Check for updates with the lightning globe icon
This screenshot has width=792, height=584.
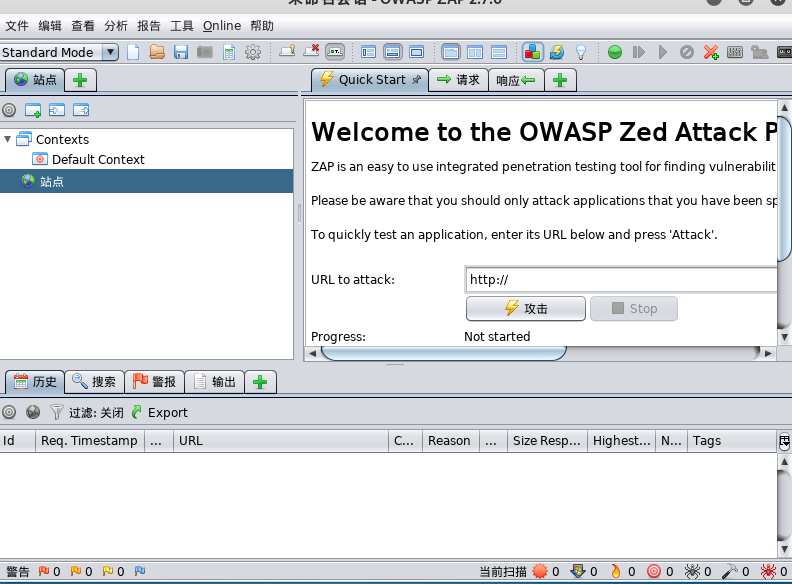point(557,52)
